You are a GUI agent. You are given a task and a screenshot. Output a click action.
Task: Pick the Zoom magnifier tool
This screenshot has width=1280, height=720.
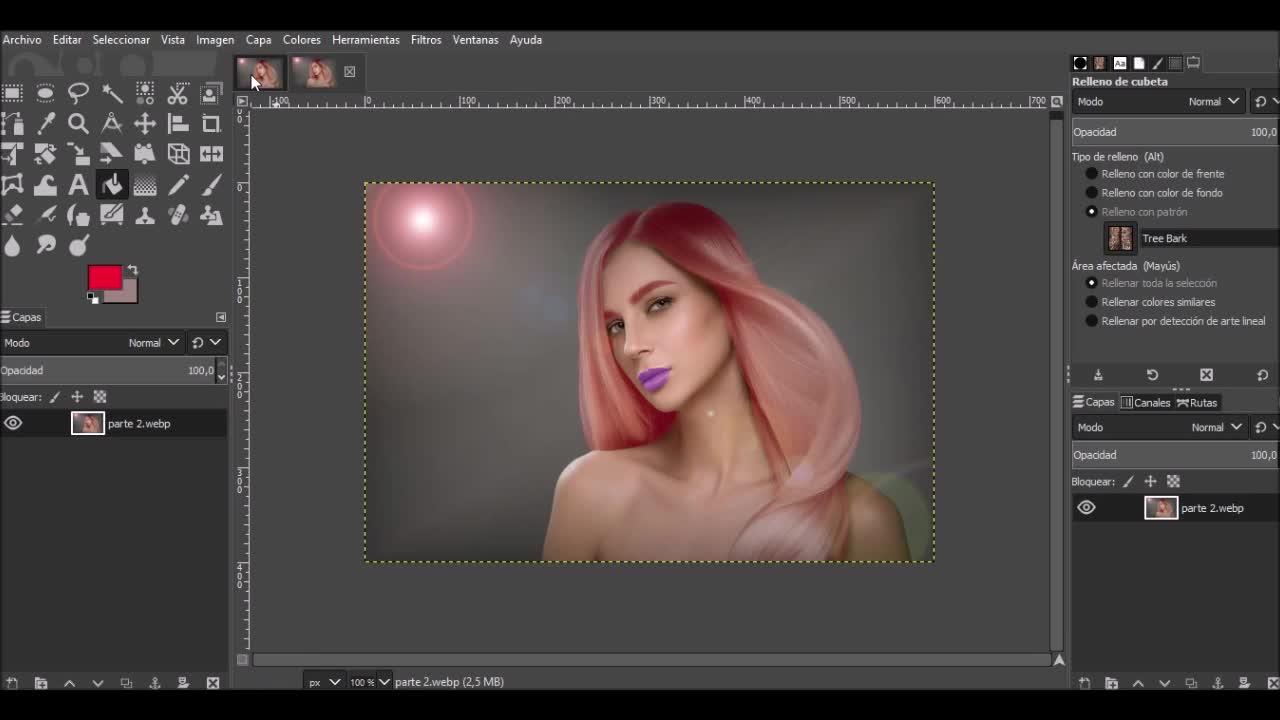tap(78, 124)
